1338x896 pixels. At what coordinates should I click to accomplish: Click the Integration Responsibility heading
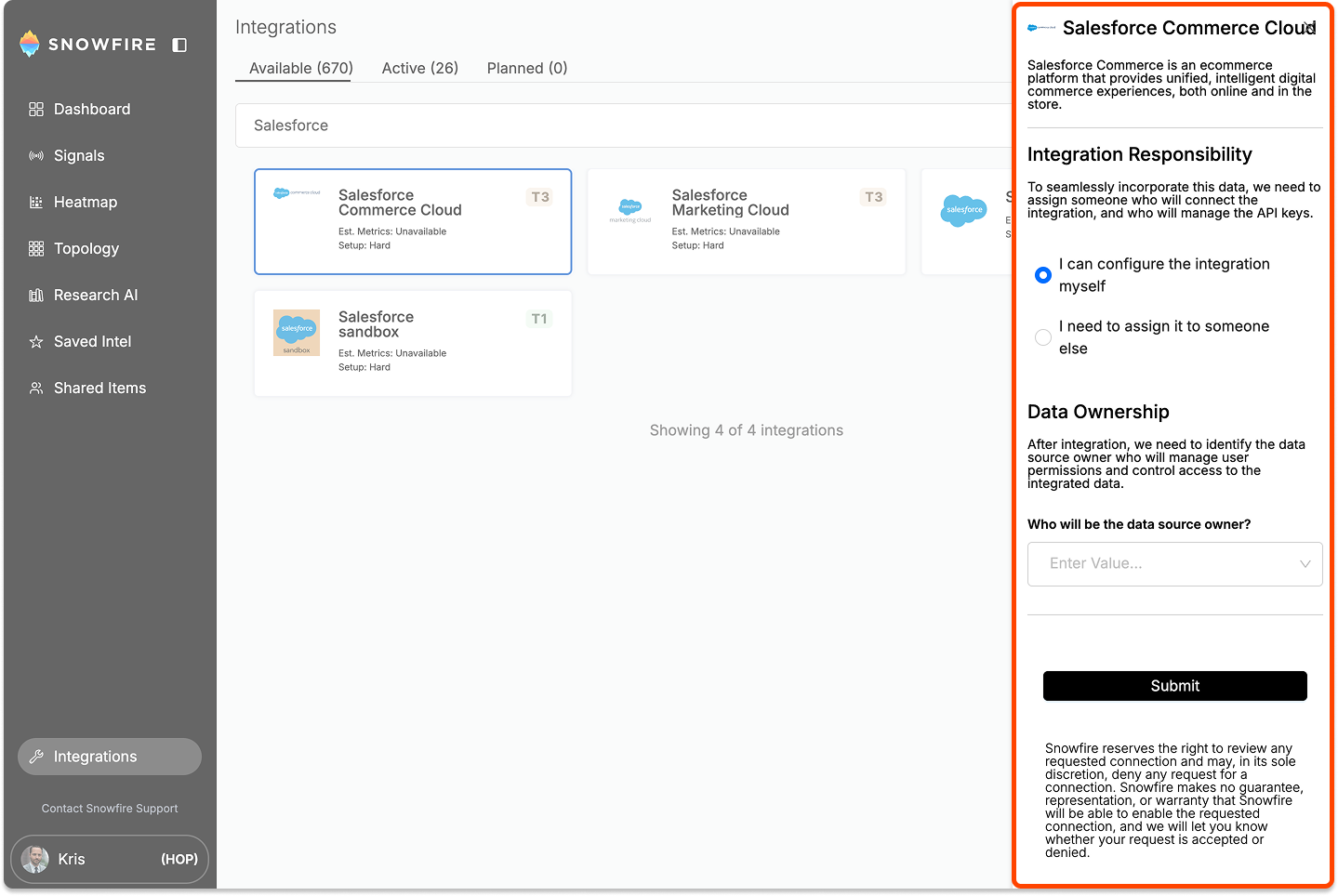(x=1140, y=154)
